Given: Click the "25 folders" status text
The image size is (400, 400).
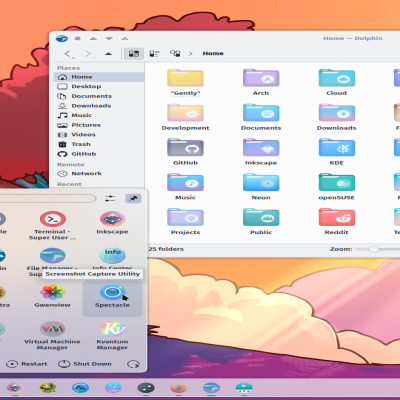Looking at the screenshot, I should click(166, 249).
